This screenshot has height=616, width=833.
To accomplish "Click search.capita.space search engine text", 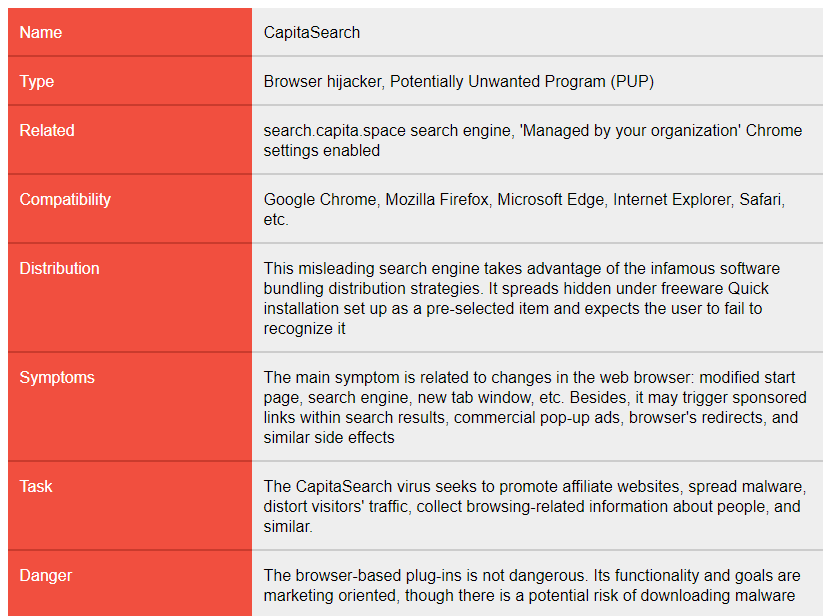I will pyautogui.click(x=387, y=130).
